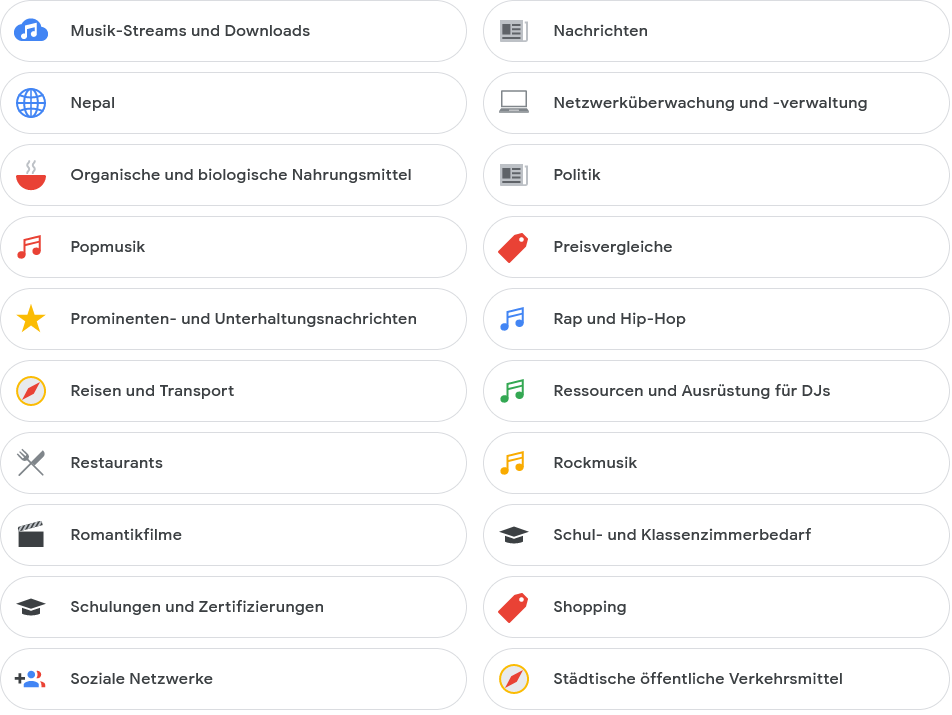952x715 pixels.
Task: Click the clapperboard icon for Romantikfilme
Action: coord(31,535)
